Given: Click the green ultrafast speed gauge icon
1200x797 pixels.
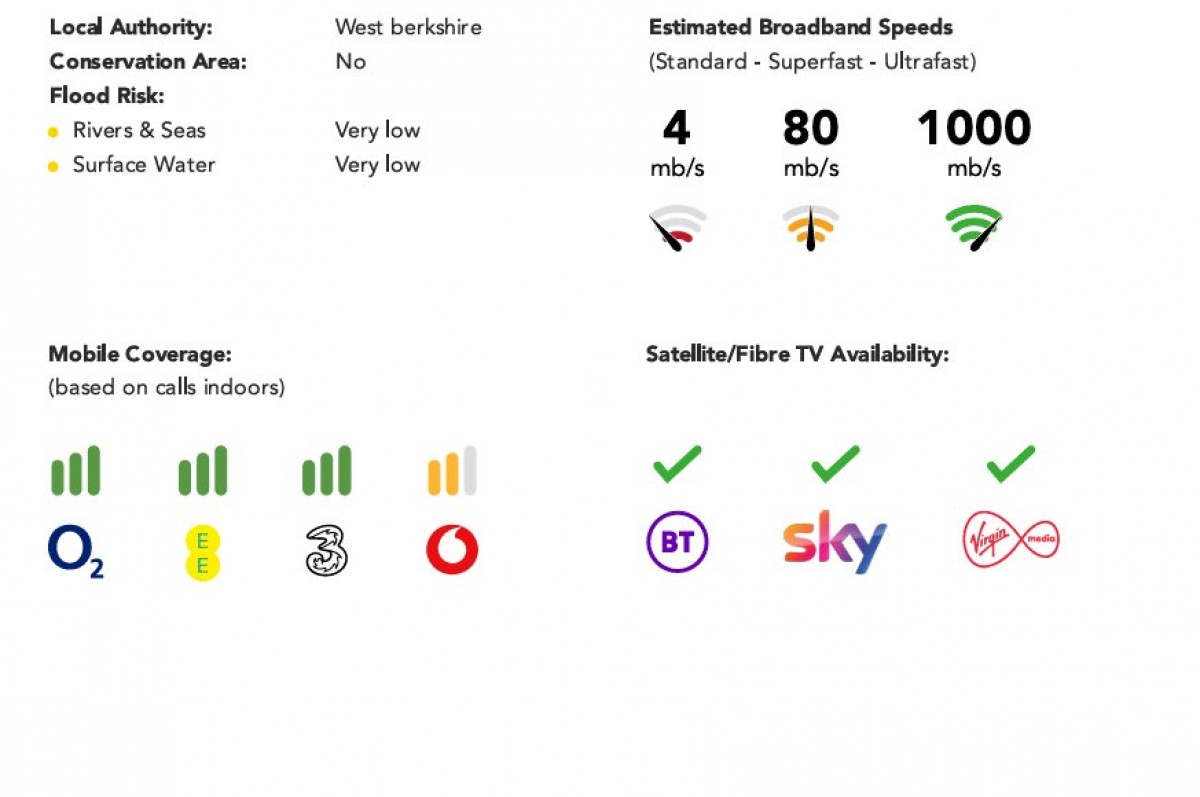Looking at the screenshot, I should coord(973,228).
